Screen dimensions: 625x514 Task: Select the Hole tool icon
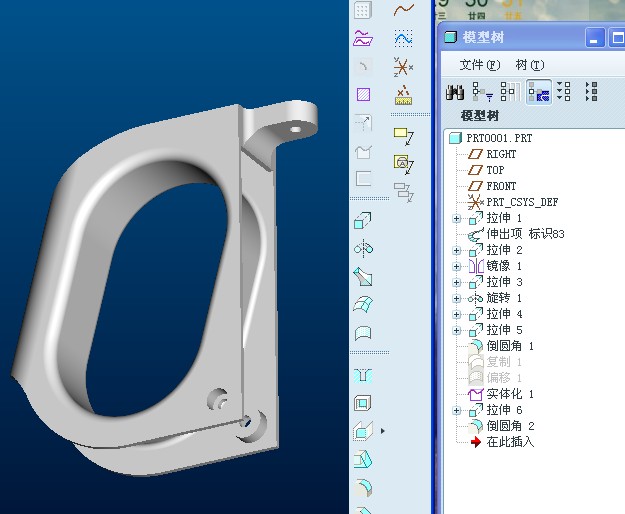pyautogui.click(x=364, y=375)
